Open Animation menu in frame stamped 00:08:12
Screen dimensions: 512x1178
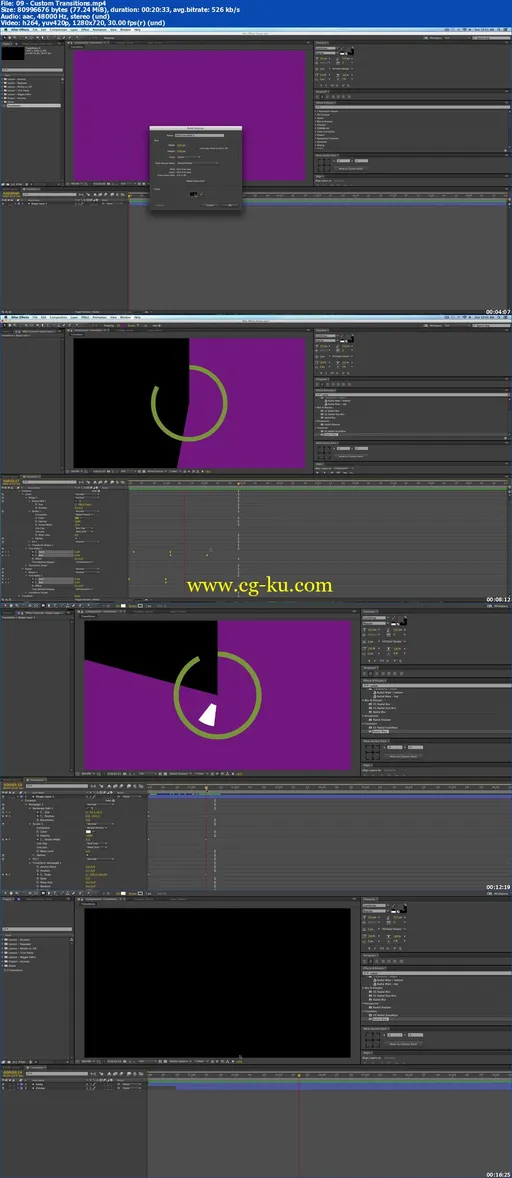coord(99,317)
